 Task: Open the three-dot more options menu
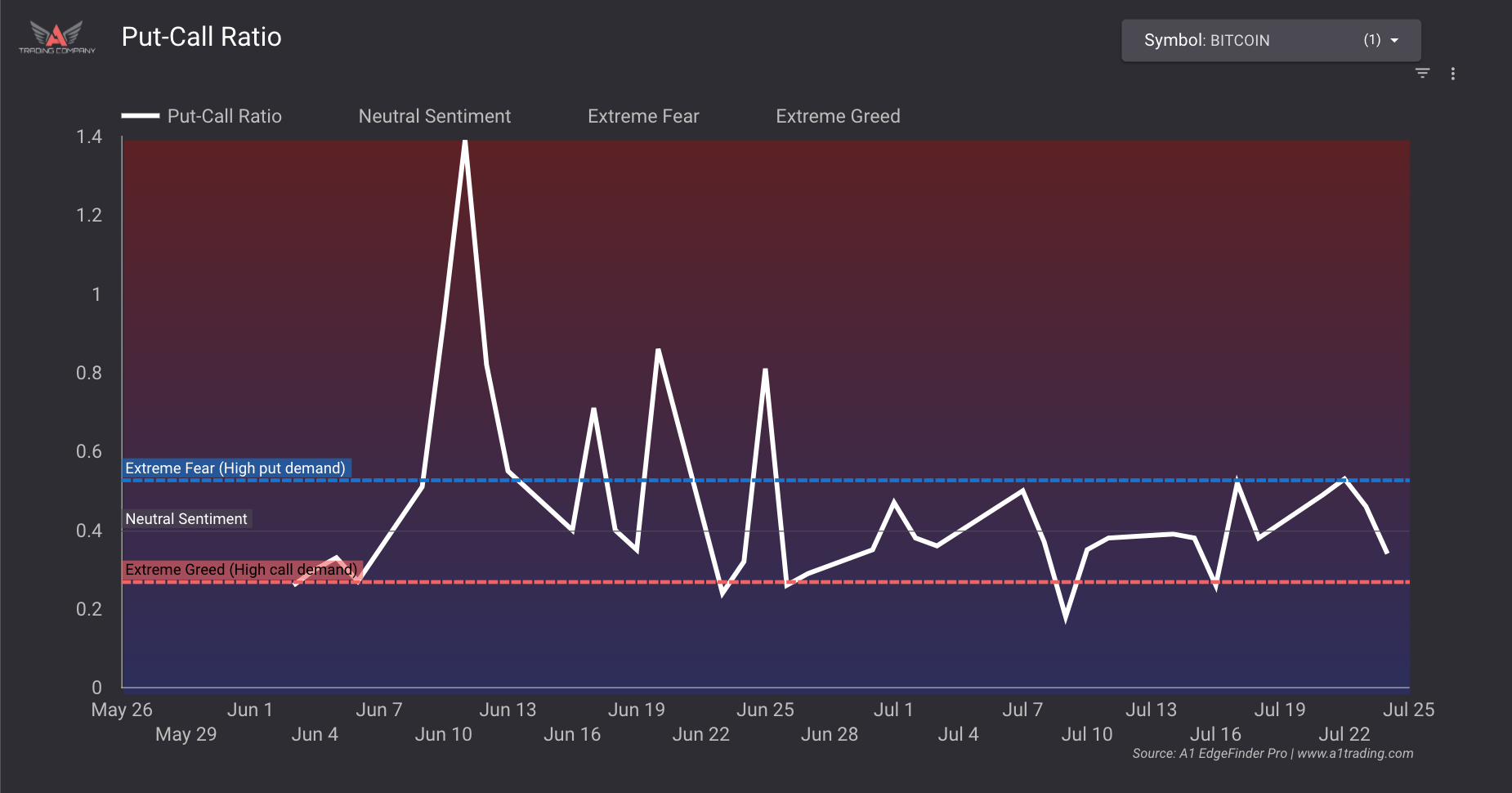point(1452,74)
